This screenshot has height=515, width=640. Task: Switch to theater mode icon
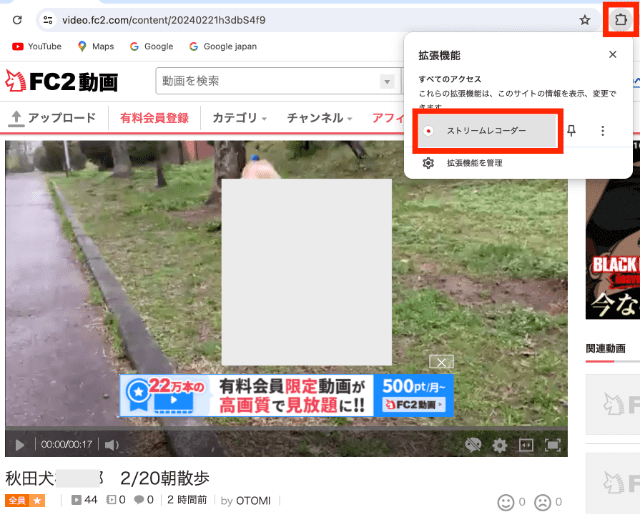click(526, 445)
